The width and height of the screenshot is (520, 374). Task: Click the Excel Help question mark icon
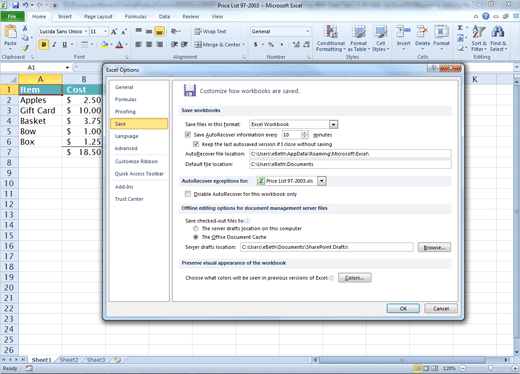(486, 16)
